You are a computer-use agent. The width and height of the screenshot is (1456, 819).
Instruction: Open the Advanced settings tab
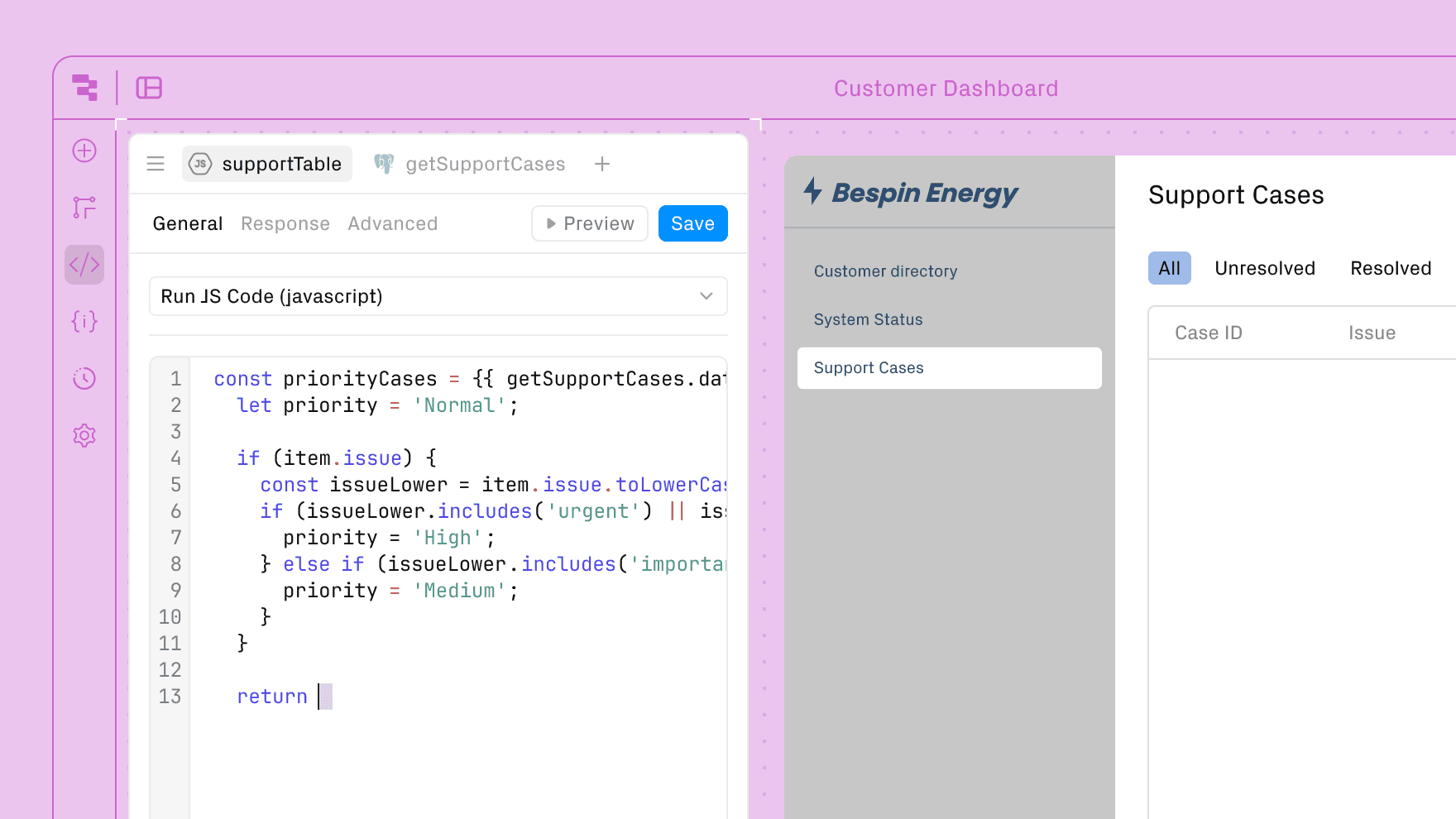pos(392,223)
